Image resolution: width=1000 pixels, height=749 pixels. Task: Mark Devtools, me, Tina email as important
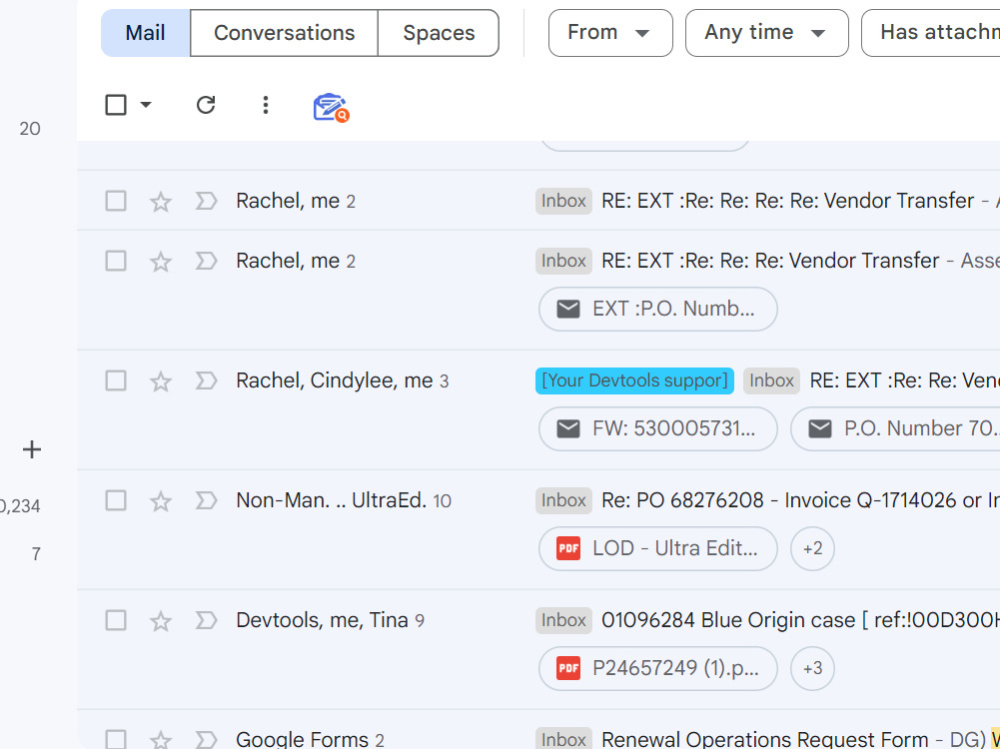(x=206, y=620)
